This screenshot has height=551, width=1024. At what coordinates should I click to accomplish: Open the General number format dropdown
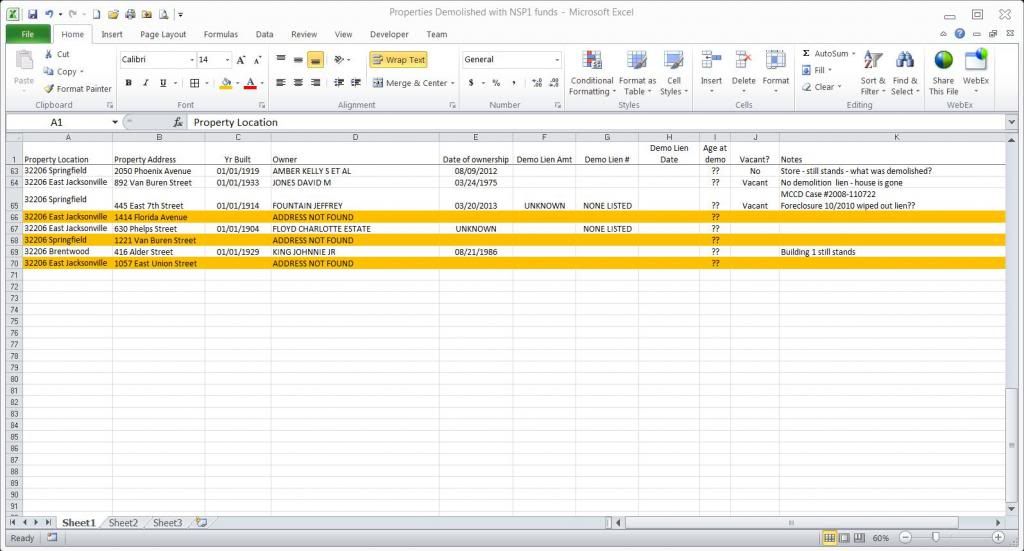(557, 60)
